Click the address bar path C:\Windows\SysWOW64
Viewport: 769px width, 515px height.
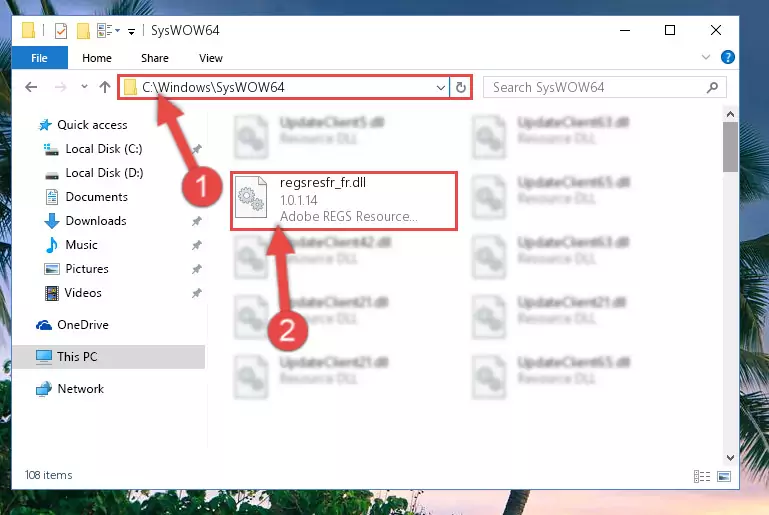coord(213,87)
